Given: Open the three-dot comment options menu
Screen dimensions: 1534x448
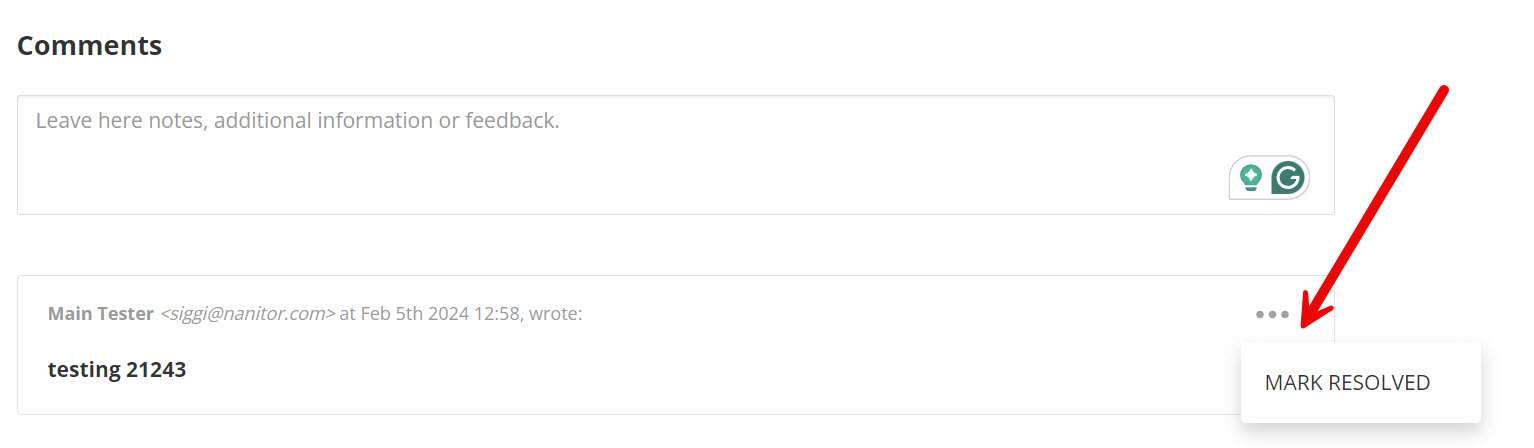Looking at the screenshot, I should 1272,315.
